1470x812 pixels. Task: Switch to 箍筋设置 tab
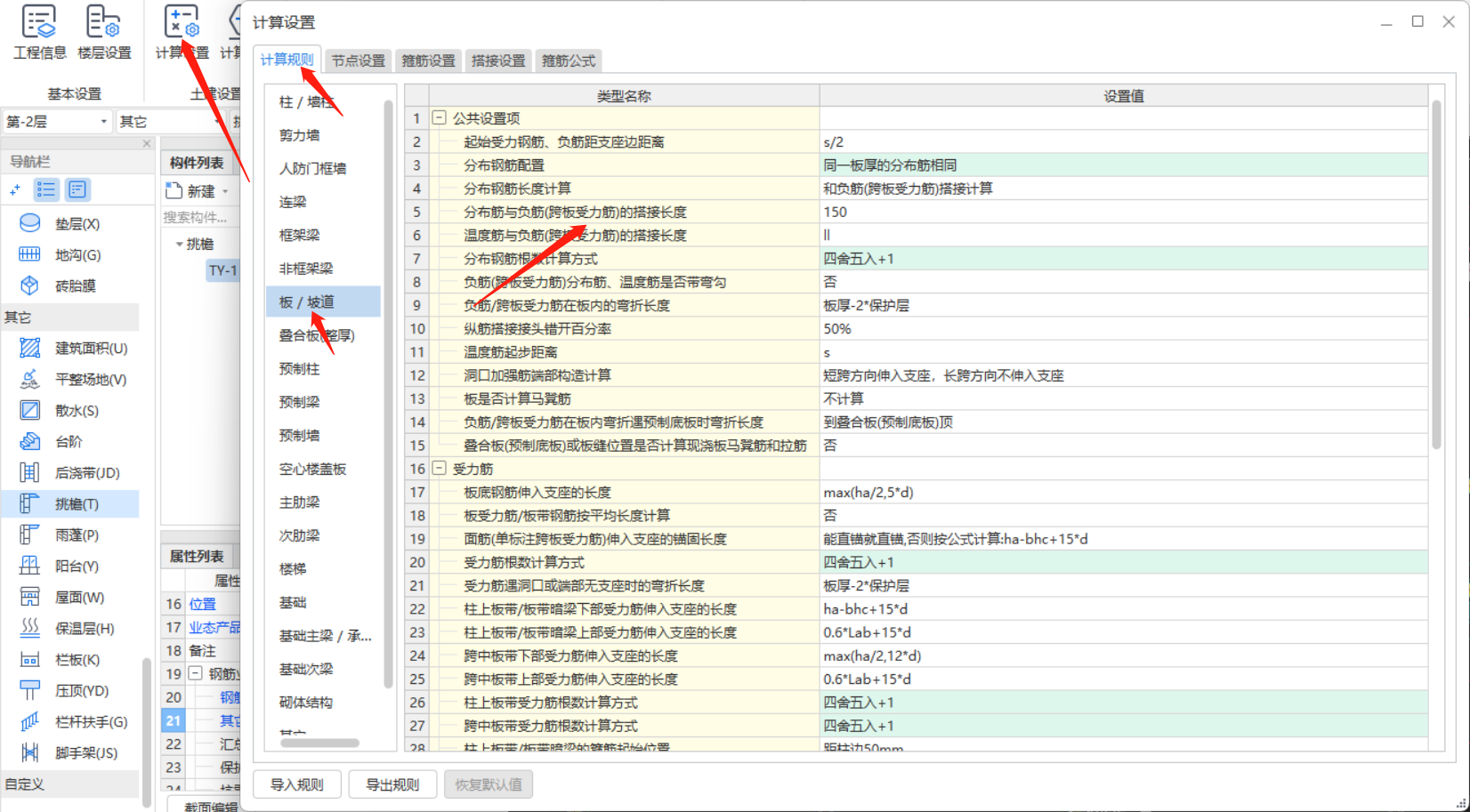click(x=428, y=60)
